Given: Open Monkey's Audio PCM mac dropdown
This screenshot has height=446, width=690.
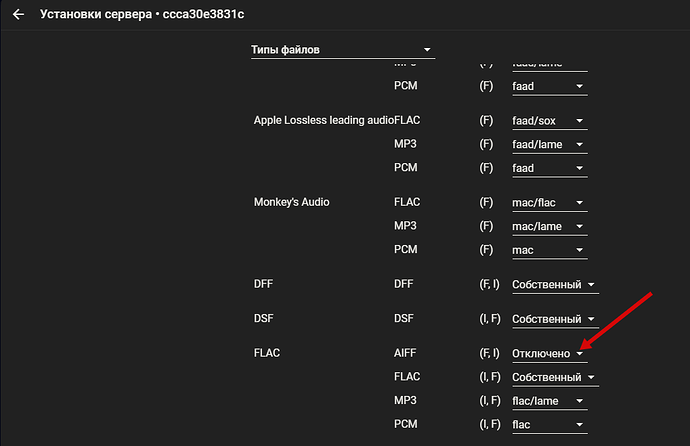Looking at the screenshot, I should (550, 250).
